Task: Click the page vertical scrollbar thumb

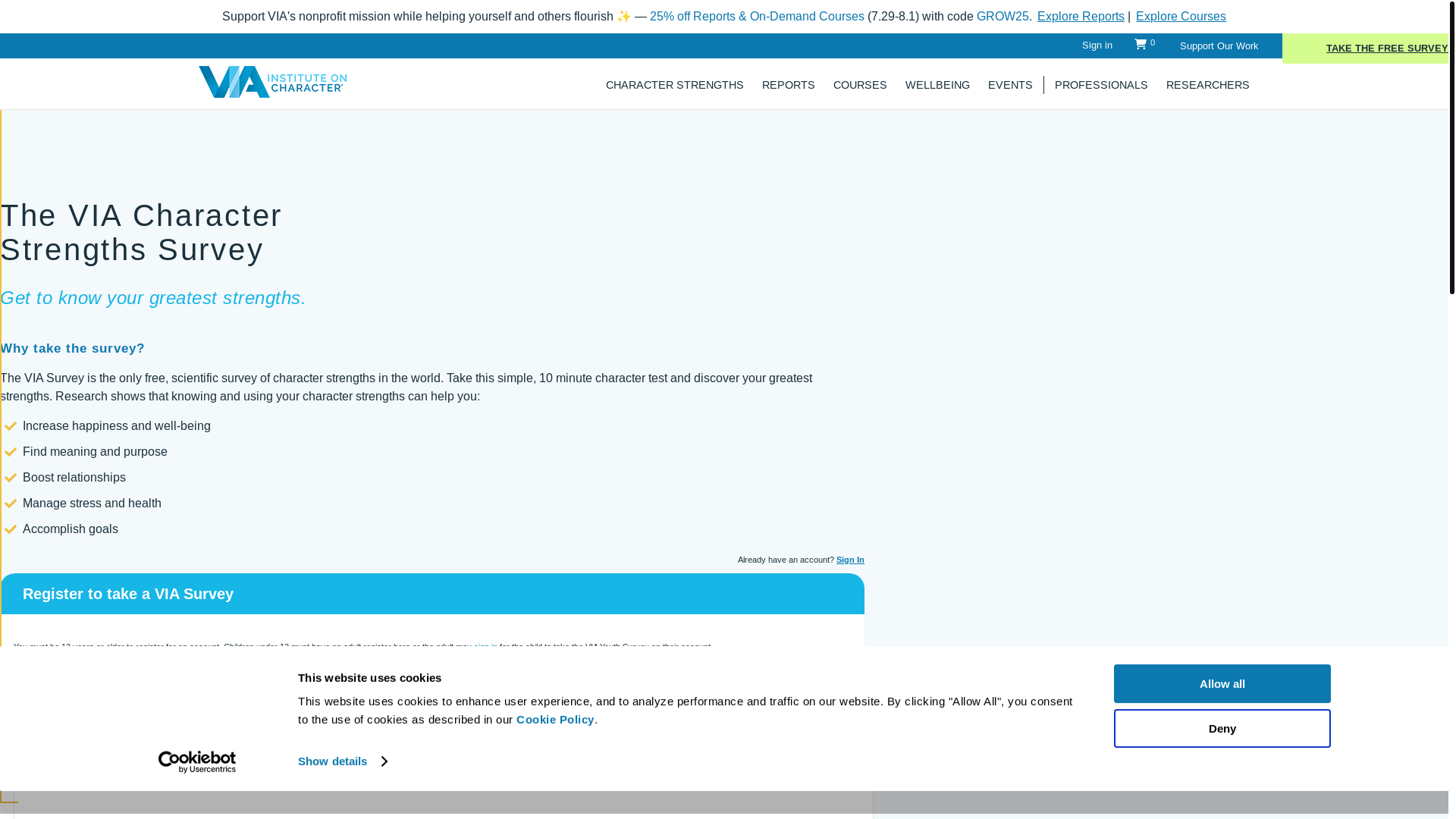Action: coord(1451,146)
